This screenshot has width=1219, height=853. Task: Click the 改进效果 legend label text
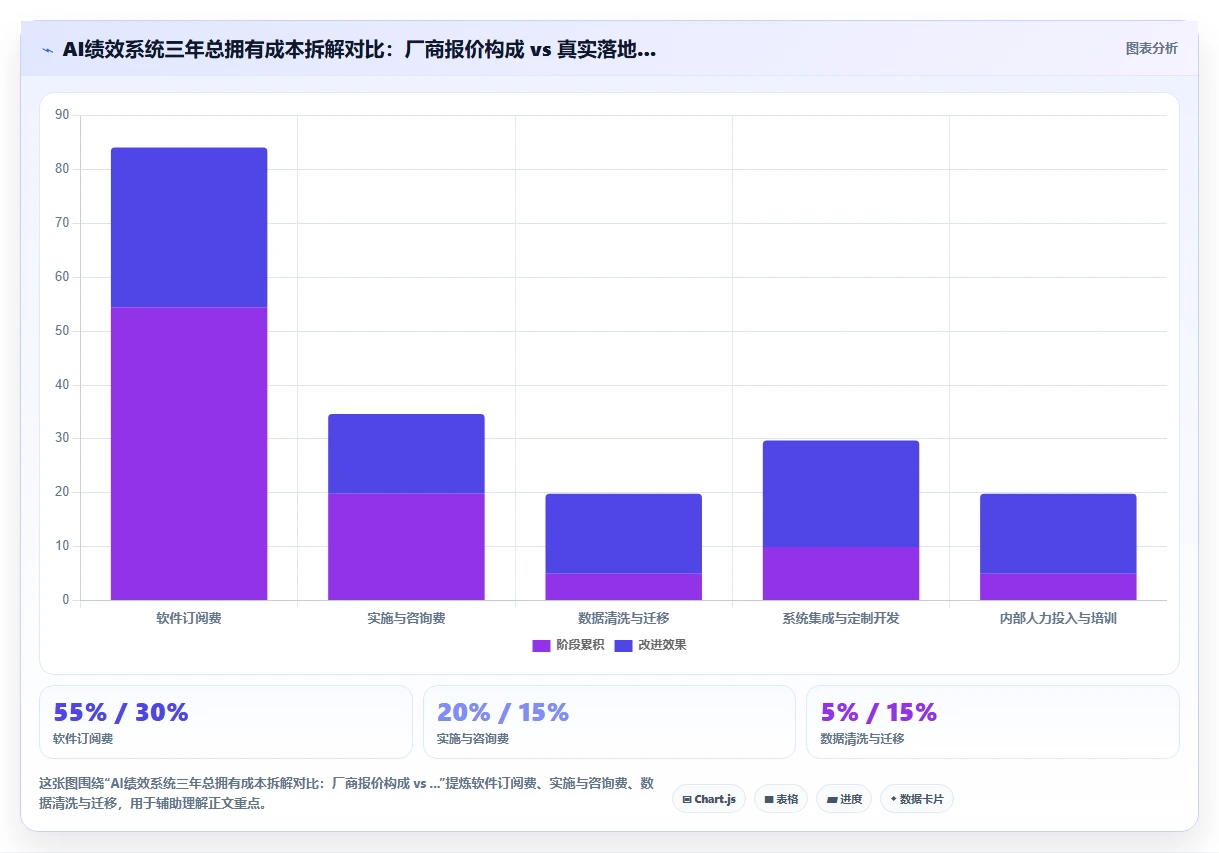662,645
